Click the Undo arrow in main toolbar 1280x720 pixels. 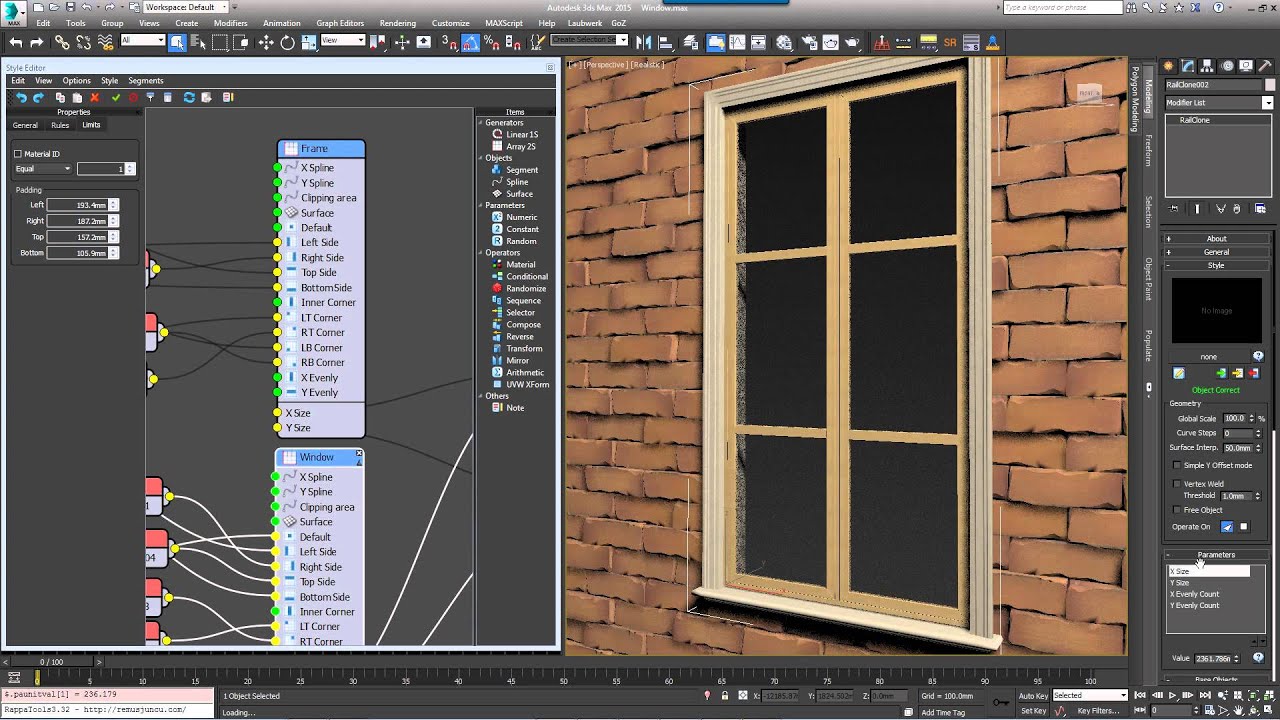[16, 42]
